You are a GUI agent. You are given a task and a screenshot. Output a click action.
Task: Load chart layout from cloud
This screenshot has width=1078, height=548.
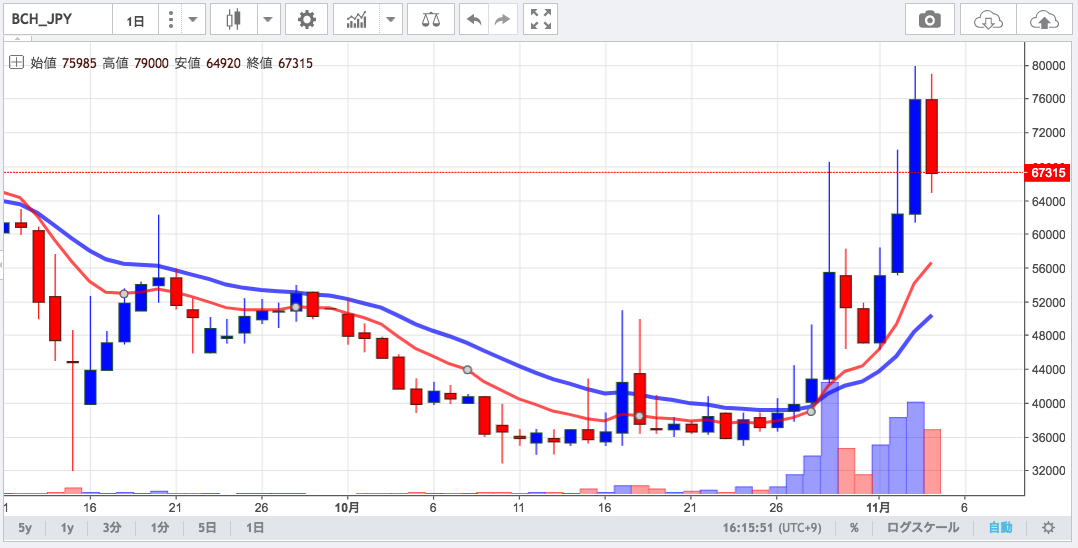click(988, 20)
